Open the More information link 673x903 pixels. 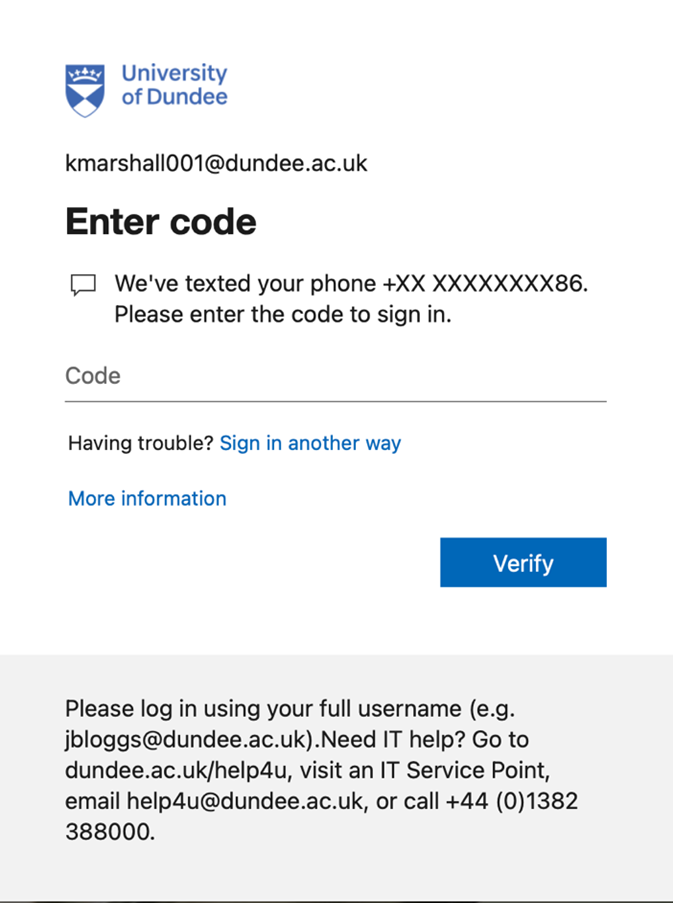[x=147, y=498]
